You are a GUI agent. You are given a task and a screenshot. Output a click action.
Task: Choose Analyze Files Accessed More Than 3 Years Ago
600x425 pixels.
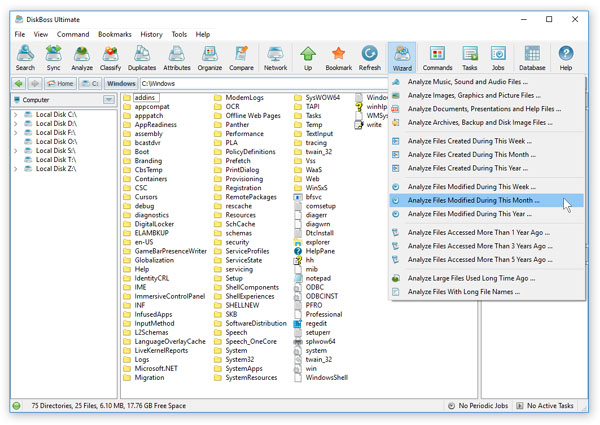[487, 246]
